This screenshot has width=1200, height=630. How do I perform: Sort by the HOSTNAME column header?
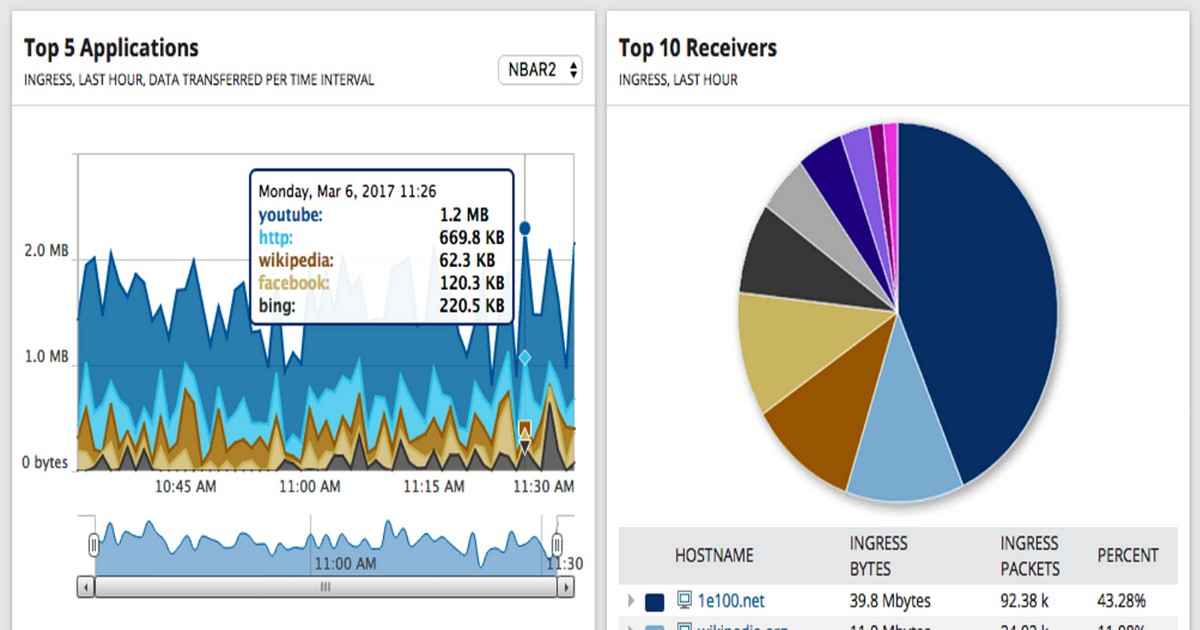click(x=714, y=556)
